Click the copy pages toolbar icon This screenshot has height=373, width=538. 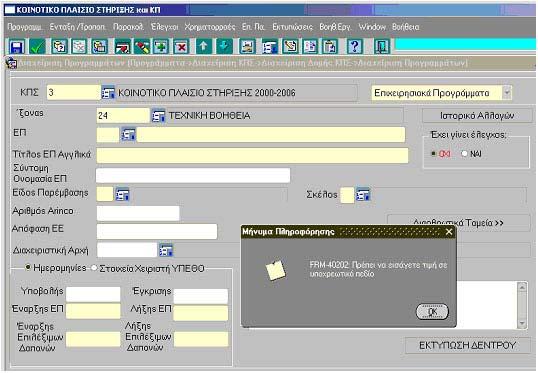point(310,46)
